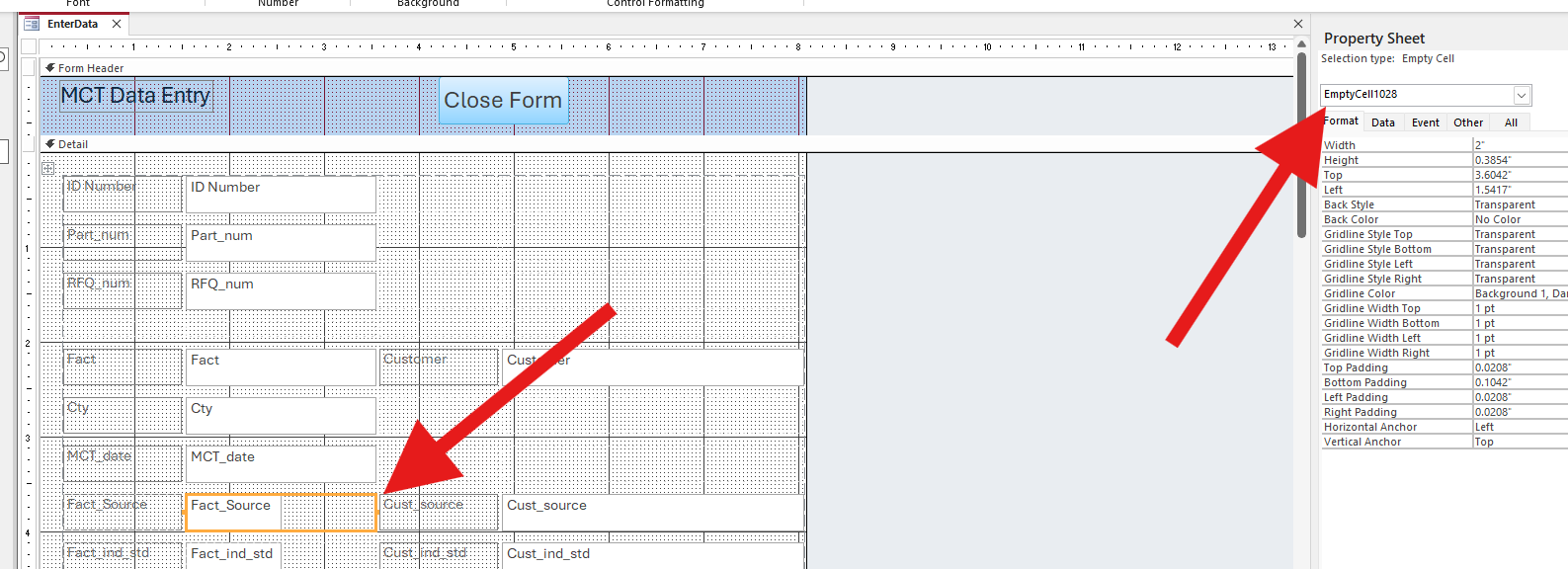Screen dimensions: 1568x569
Task: Click the Close Form button control
Action: coord(503,100)
